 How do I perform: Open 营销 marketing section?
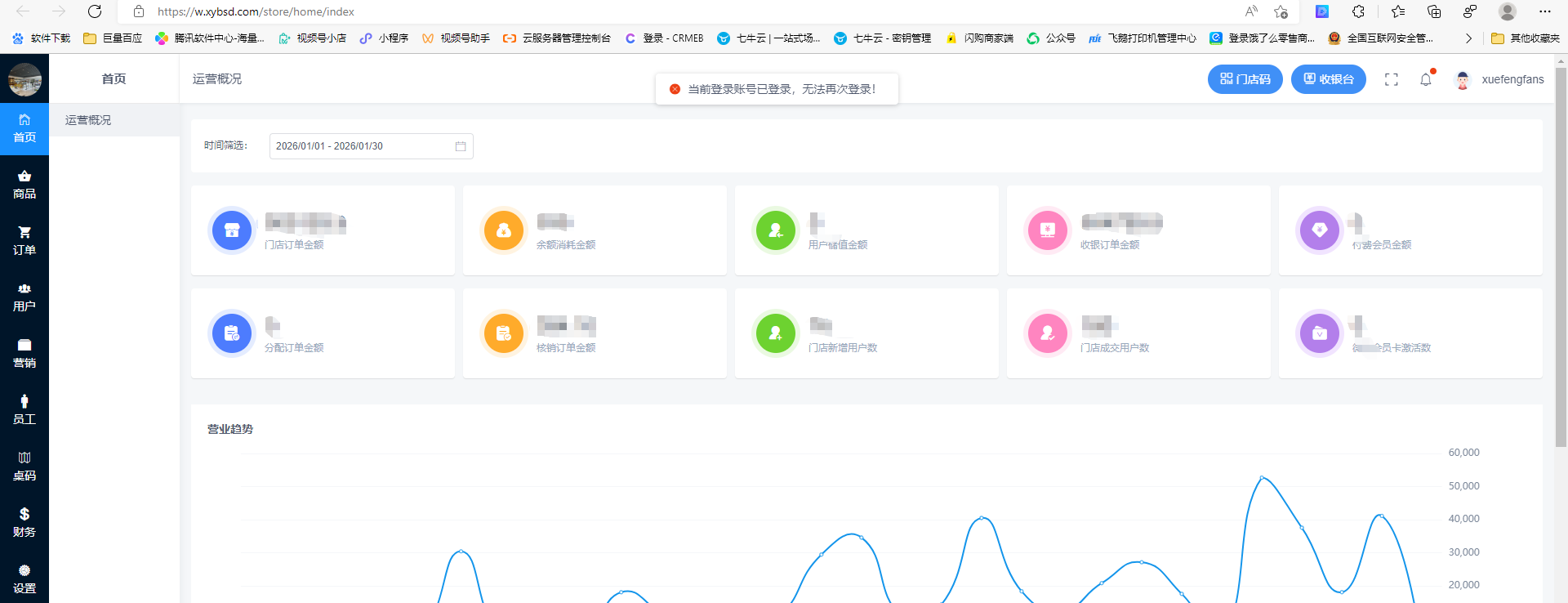[x=24, y=354]
